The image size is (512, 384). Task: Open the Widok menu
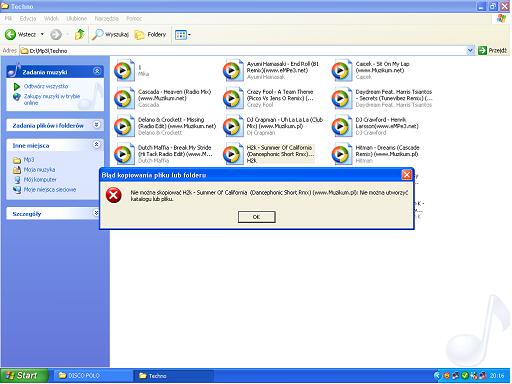51,18
